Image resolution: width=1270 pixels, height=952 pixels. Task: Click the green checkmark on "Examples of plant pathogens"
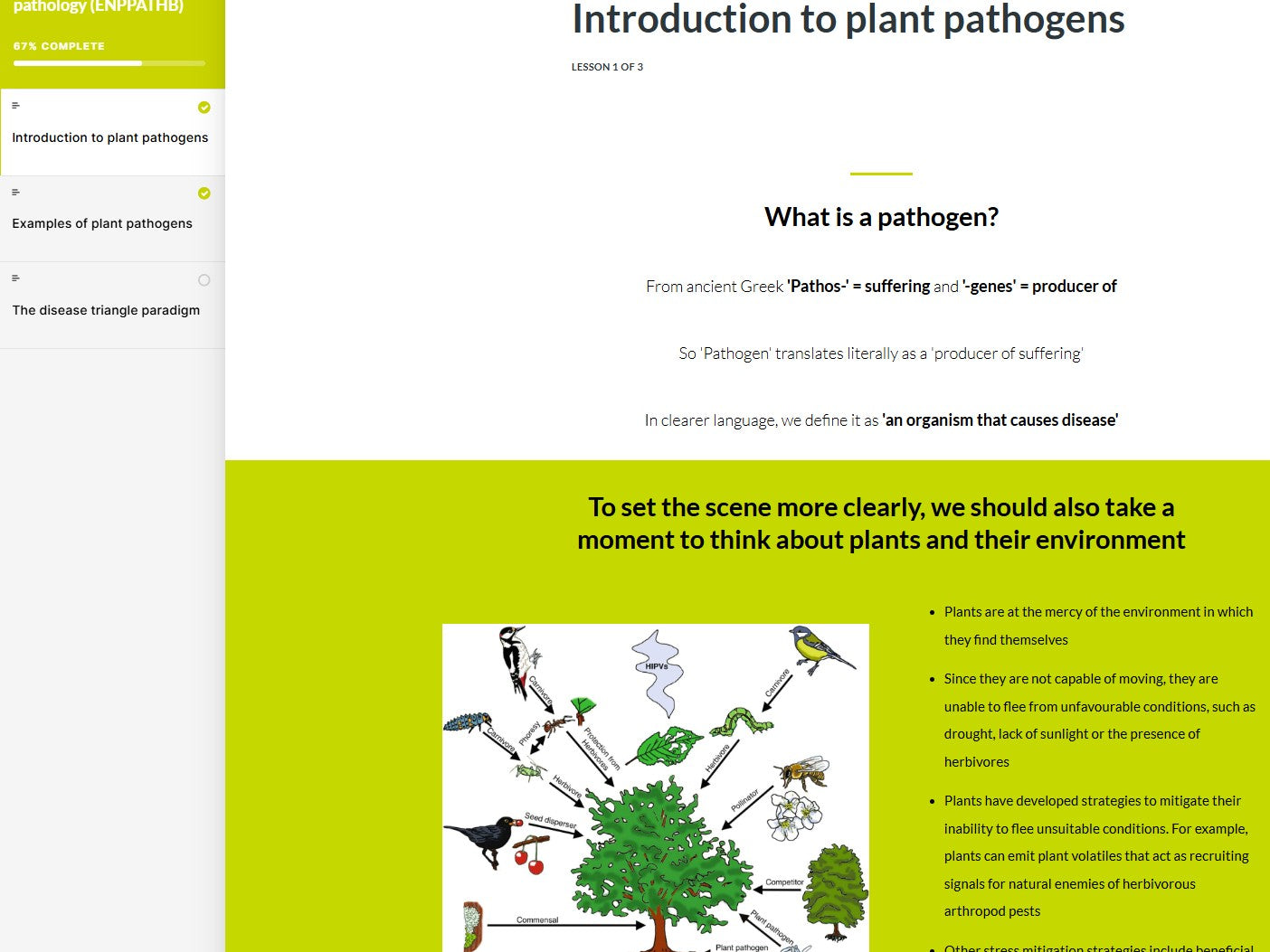204,193
